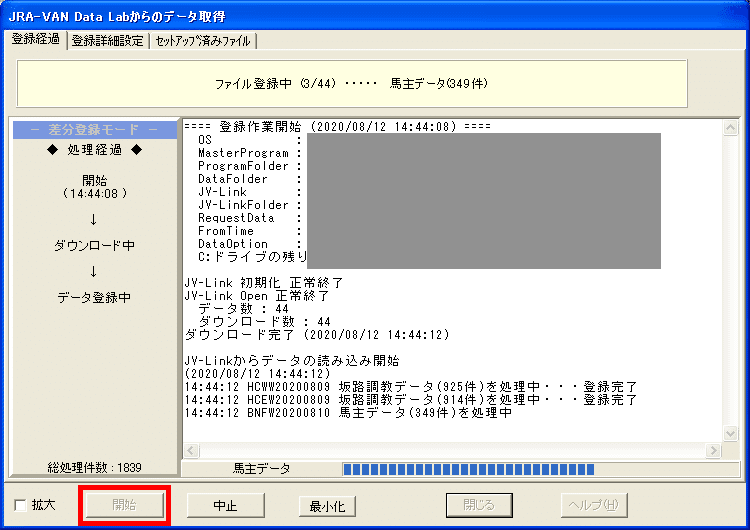Click the C:ドライブの残り log label

(253, 257)
